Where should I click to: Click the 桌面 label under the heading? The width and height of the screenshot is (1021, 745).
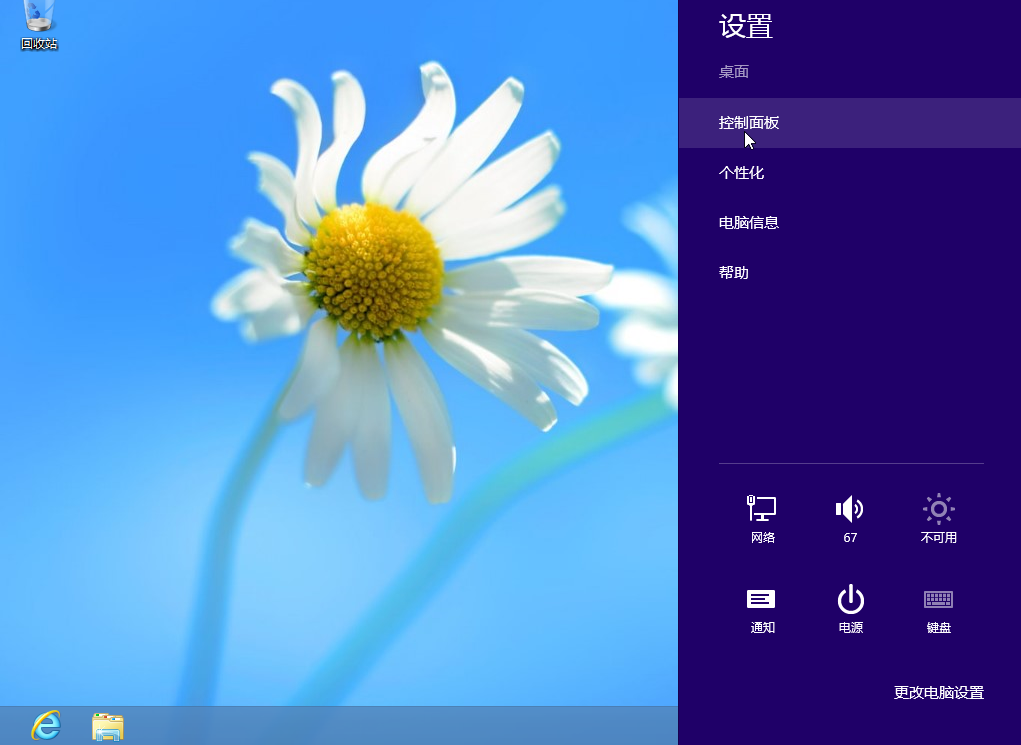pyautogui.click(x=734, y=72)
